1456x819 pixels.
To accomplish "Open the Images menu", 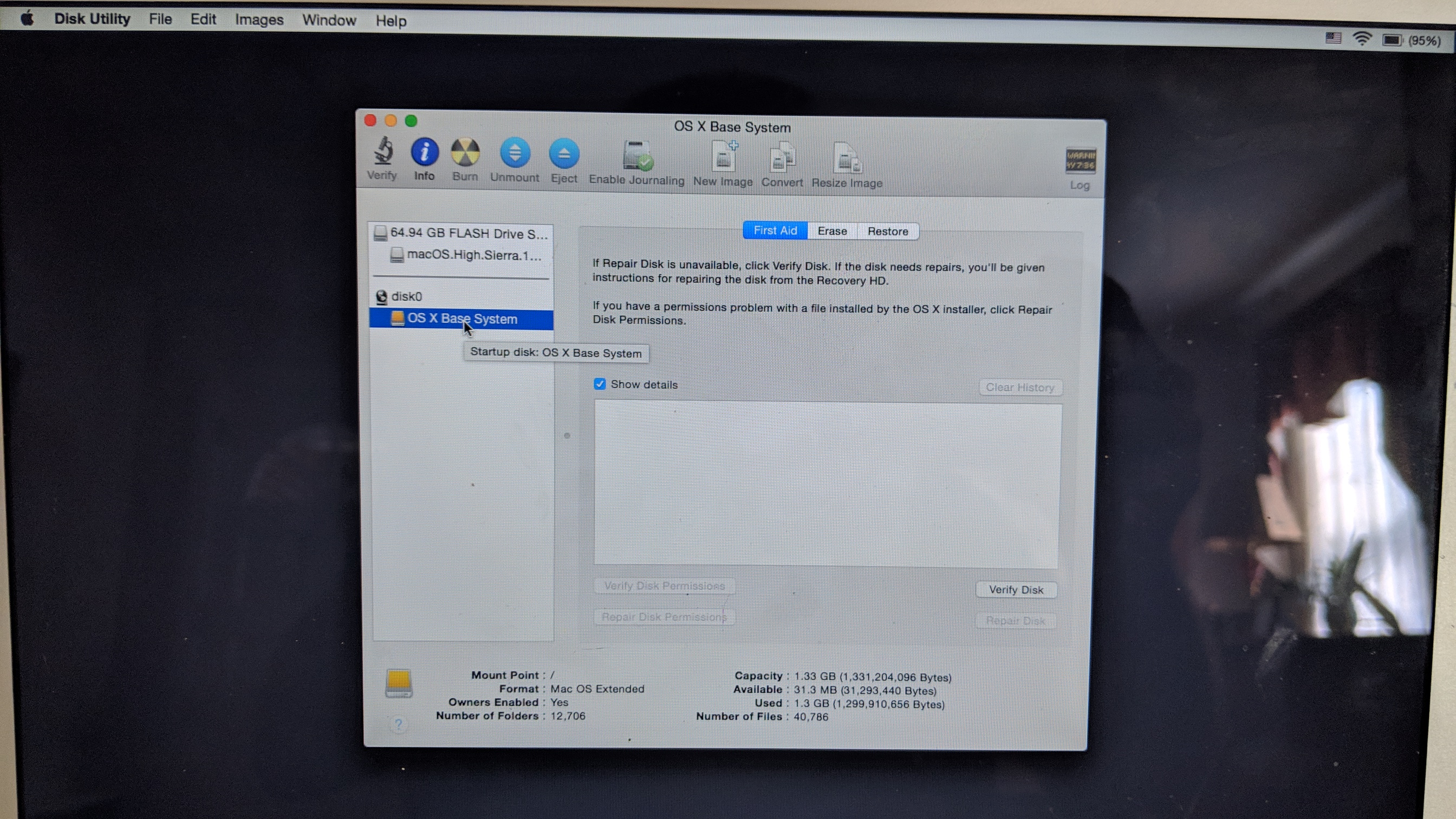I will point(259,20).
